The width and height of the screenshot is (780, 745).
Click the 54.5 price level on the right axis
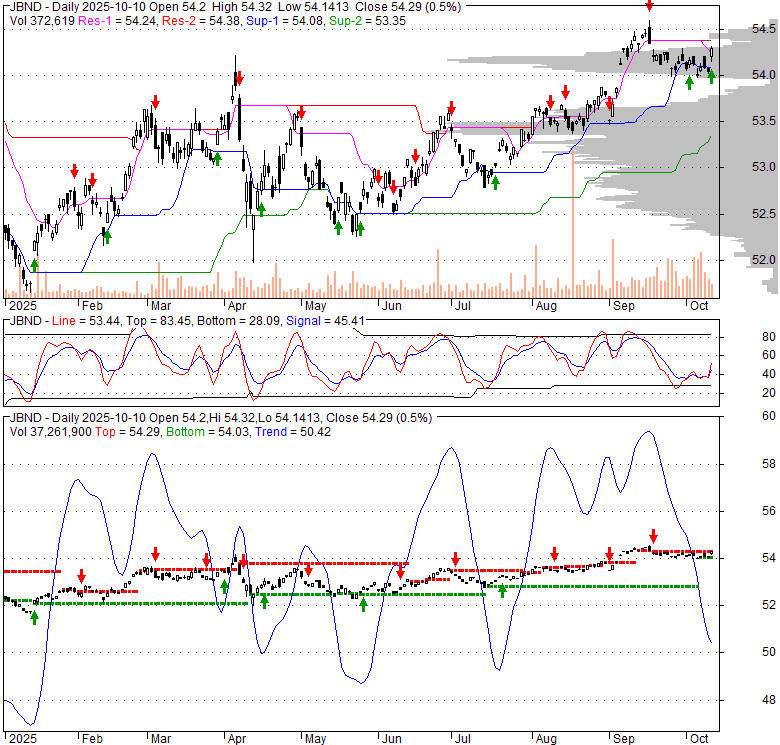tap(763, 29)
